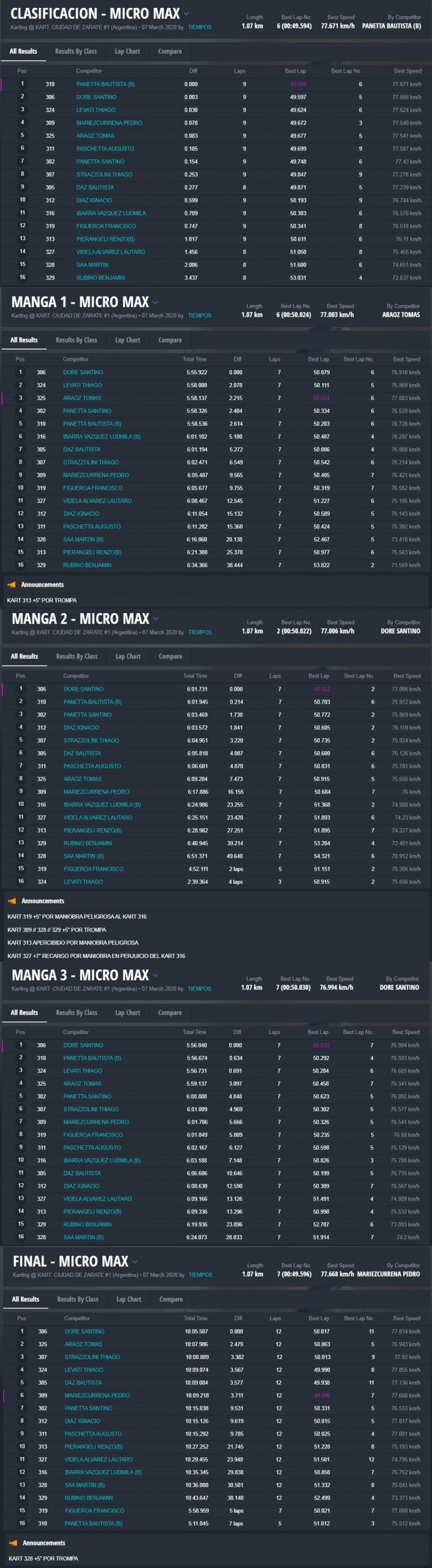
Task: Select ARAOZ TOMAS competitor in MANGA 1 results
Action: pyautogui.click(x=82, y=398)
